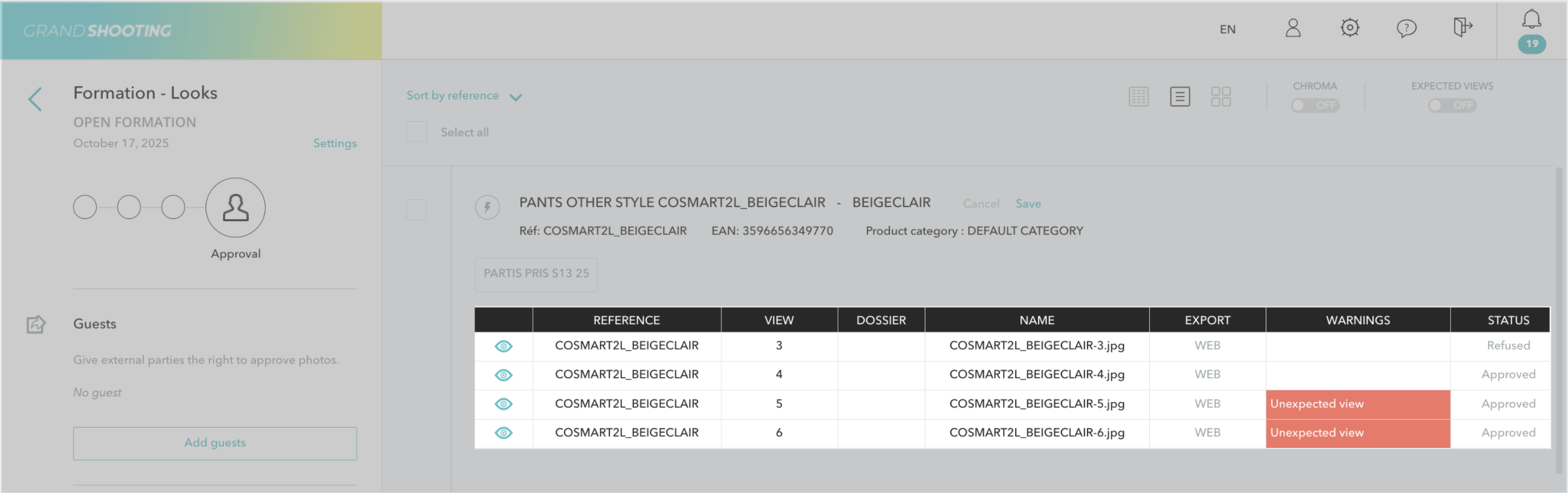Click the Approved status of view 4
This screenshot has height=493, width=1568.
coord(1508,375)
